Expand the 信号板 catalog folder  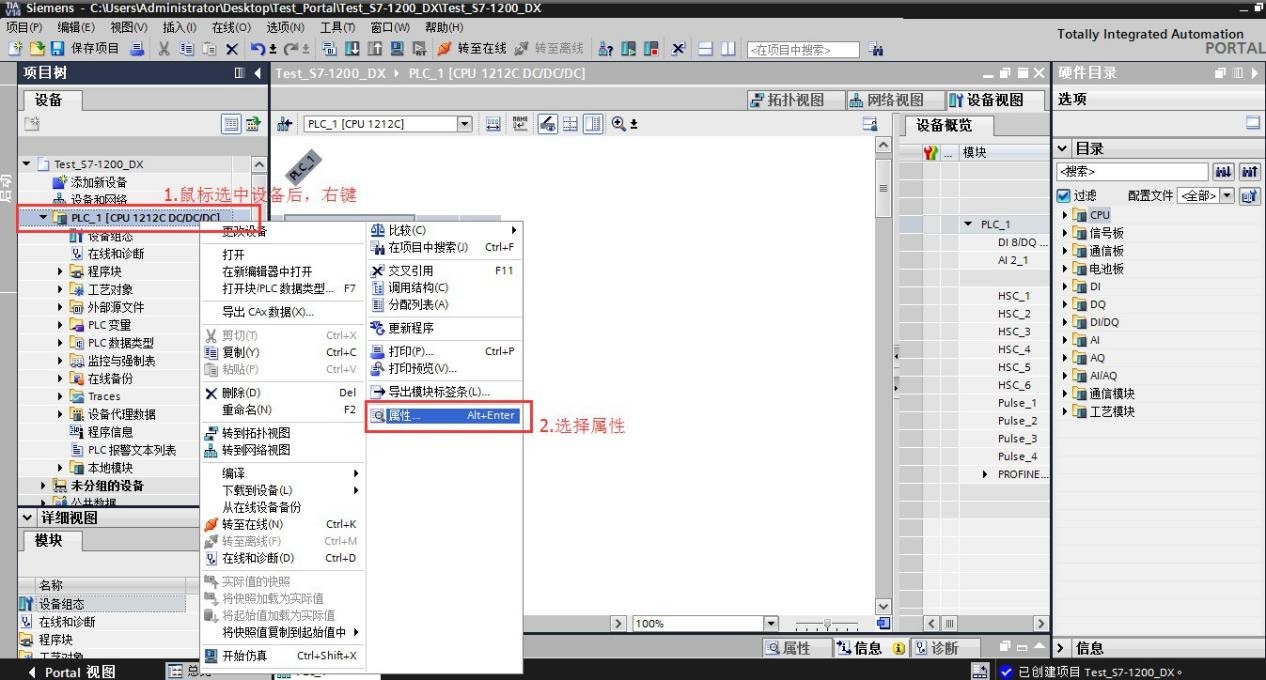[x=1065, y=233]
